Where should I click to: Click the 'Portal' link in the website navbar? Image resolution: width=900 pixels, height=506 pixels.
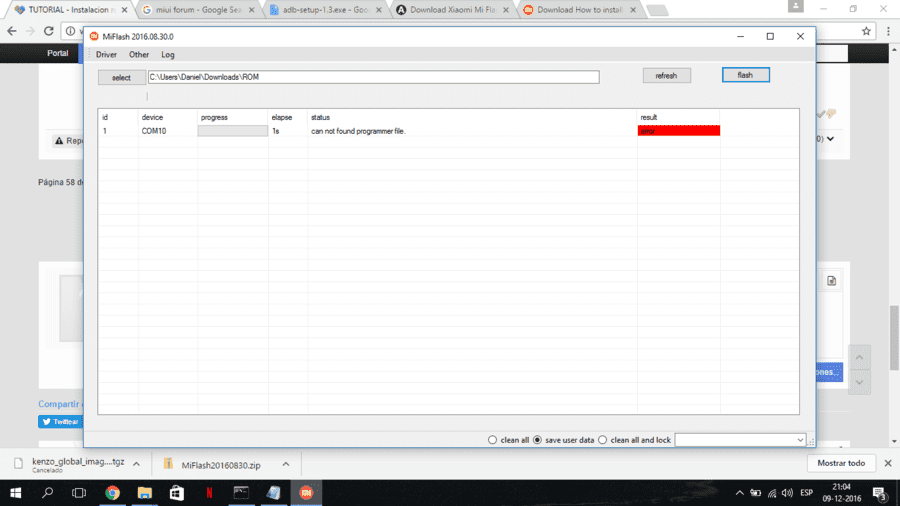[57, 53]
